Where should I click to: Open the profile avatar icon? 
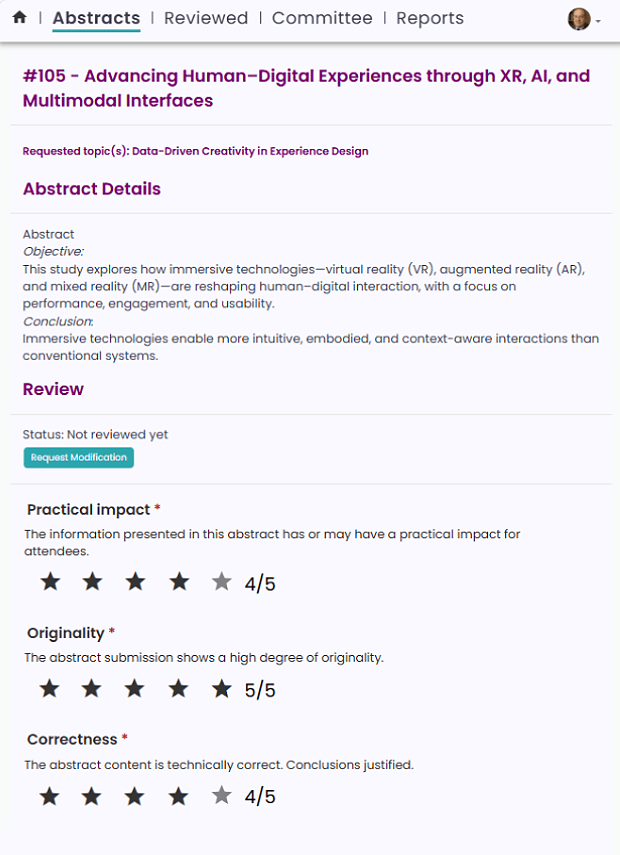pyautogui.click(x=578, y=18)
